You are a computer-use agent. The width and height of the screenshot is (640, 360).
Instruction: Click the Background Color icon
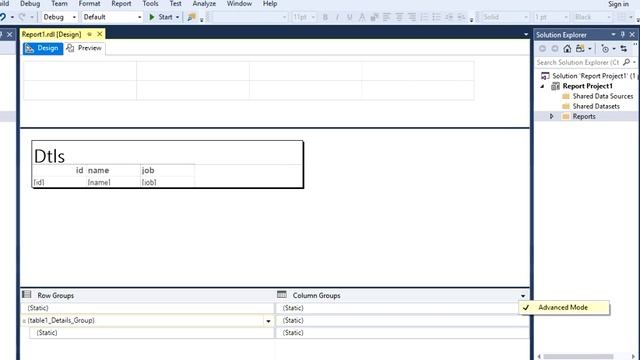tap(374, 17)
